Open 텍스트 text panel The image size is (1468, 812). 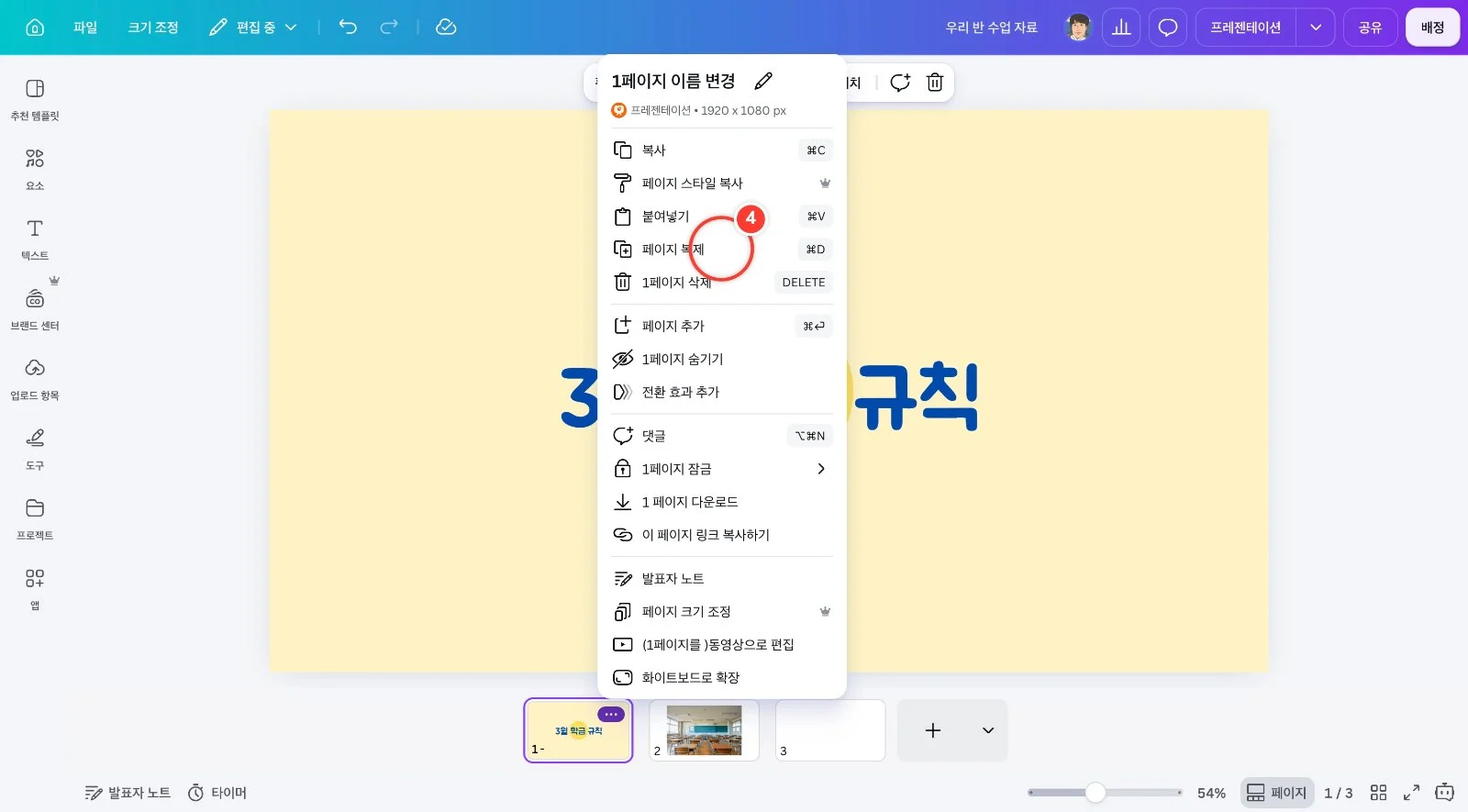pos(35,239)
